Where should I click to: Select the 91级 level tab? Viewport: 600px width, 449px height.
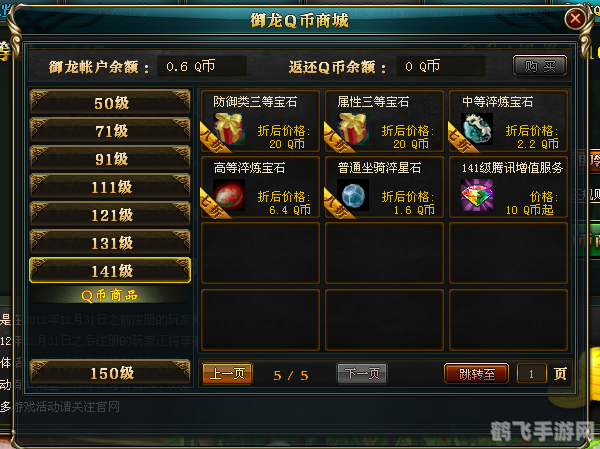point(110,158)
